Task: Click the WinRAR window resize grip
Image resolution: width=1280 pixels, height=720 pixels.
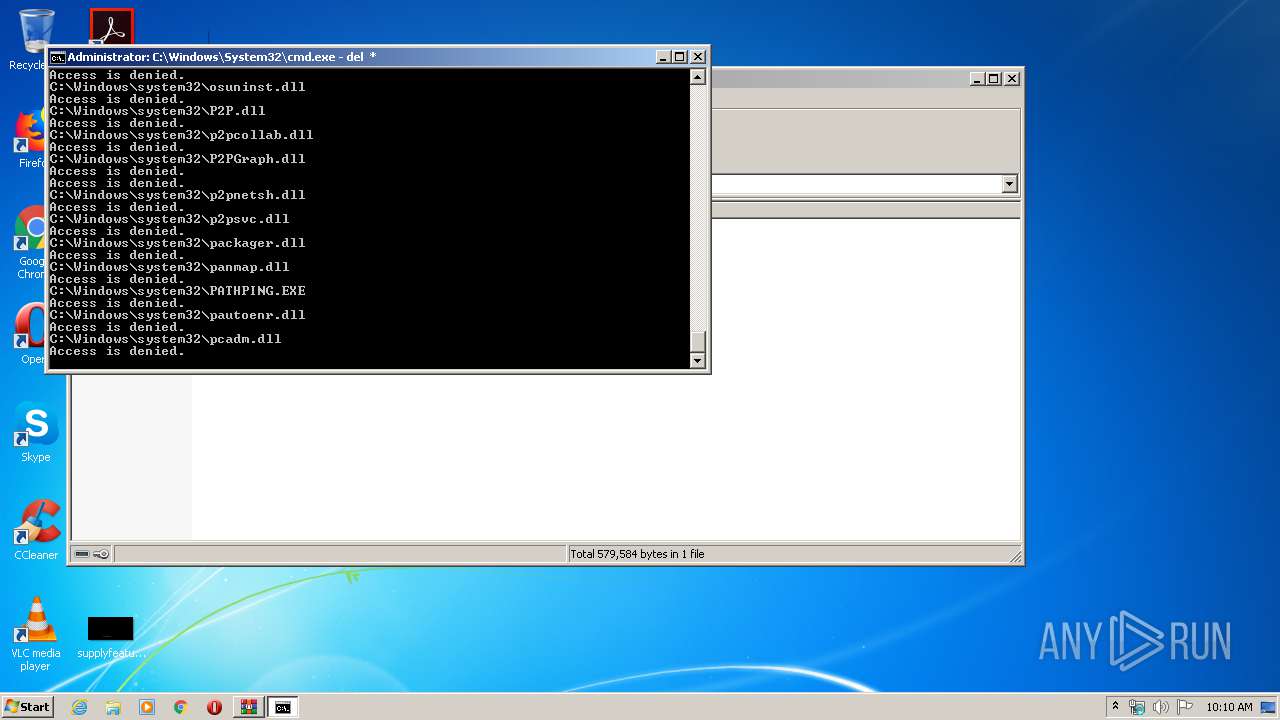Action: [x=1015, y=555]
